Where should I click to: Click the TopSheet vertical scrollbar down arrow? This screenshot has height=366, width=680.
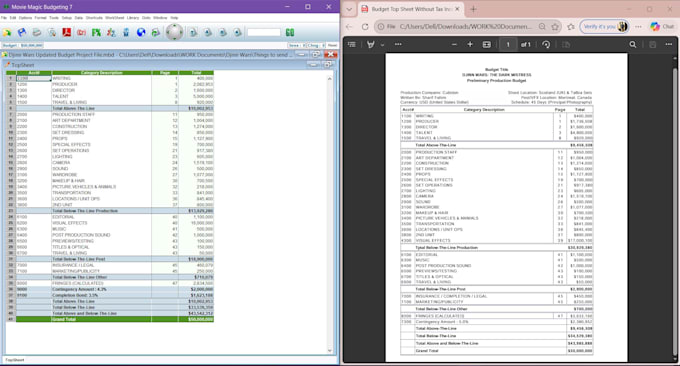330,350
